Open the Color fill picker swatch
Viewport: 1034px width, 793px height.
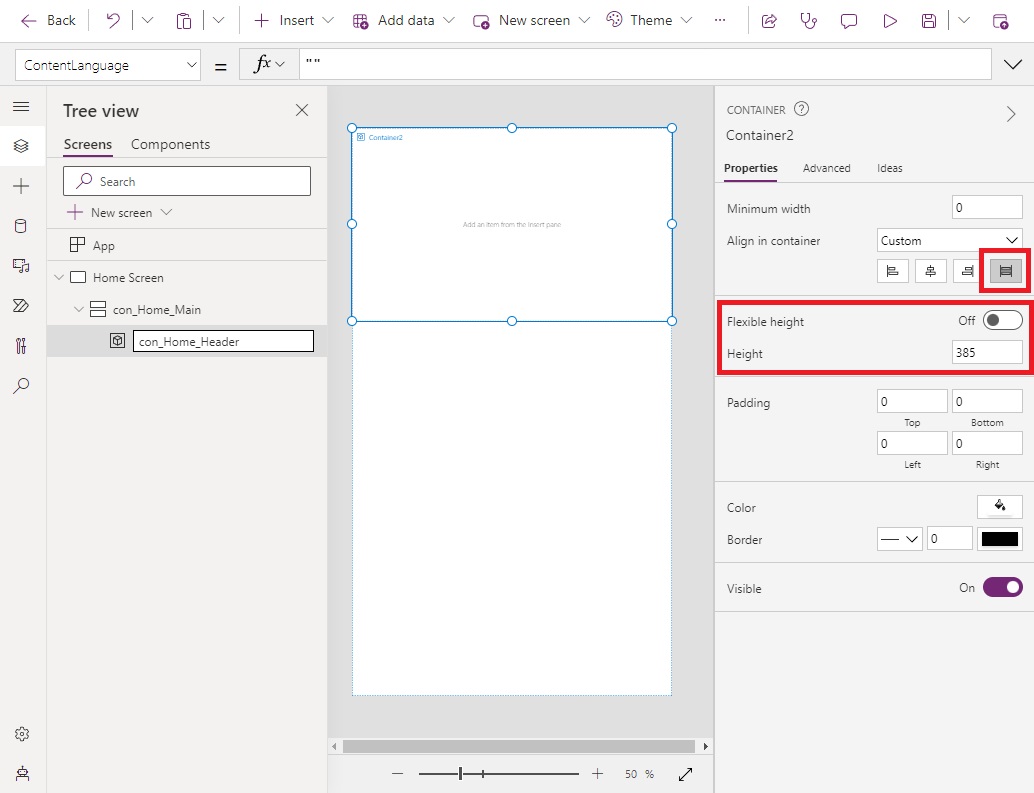click(999, 507)
